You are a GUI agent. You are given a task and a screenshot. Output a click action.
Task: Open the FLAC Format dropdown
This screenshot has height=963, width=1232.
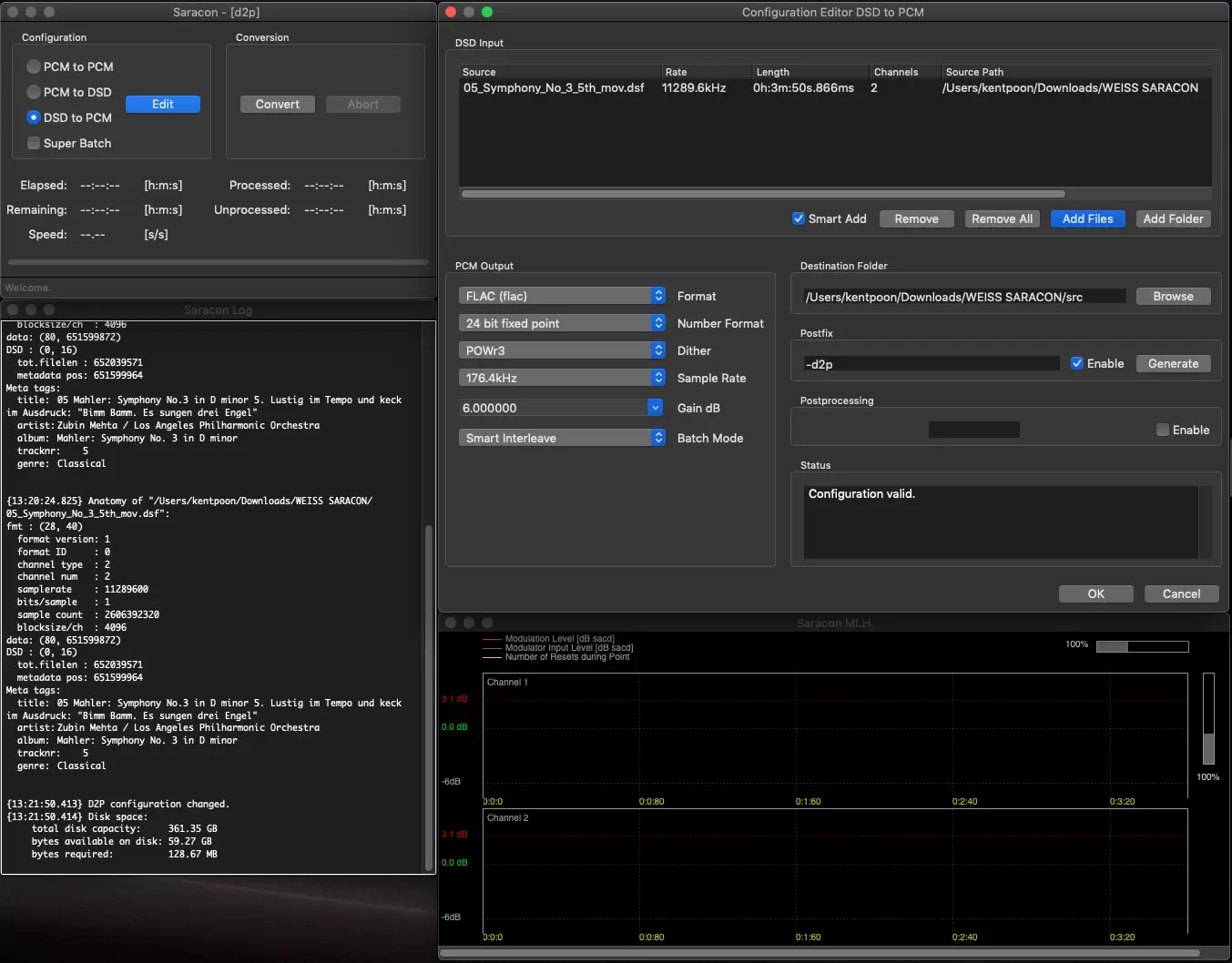click(x=562, y=296)
